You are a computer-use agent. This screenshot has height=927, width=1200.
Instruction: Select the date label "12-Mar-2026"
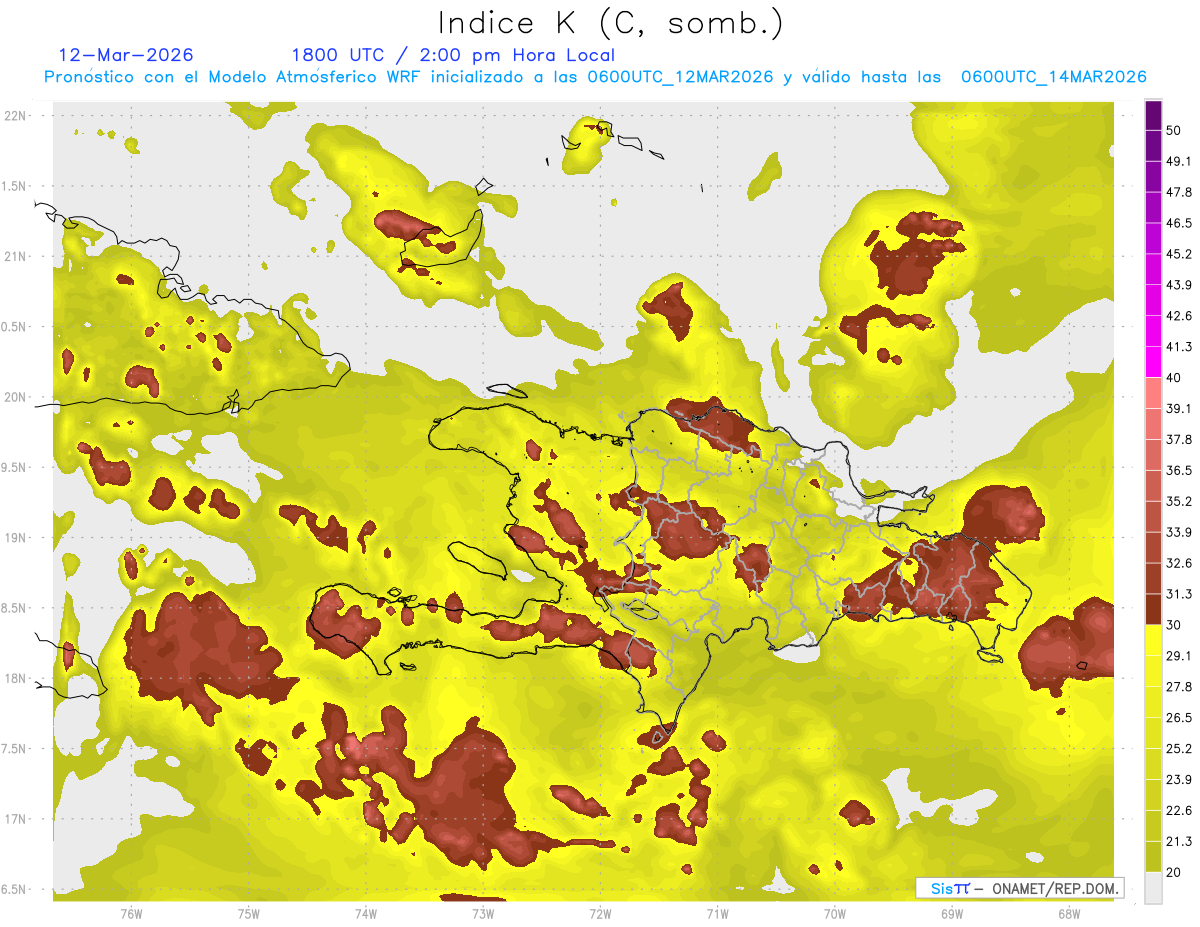pos(126,55)
